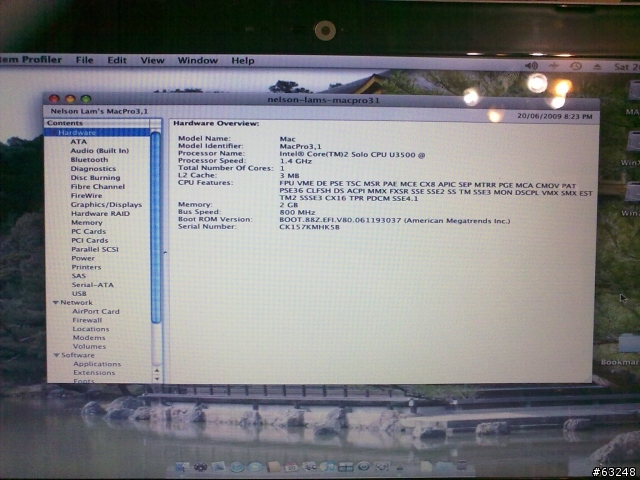Select Extensions under Software

tap(94, 373)
